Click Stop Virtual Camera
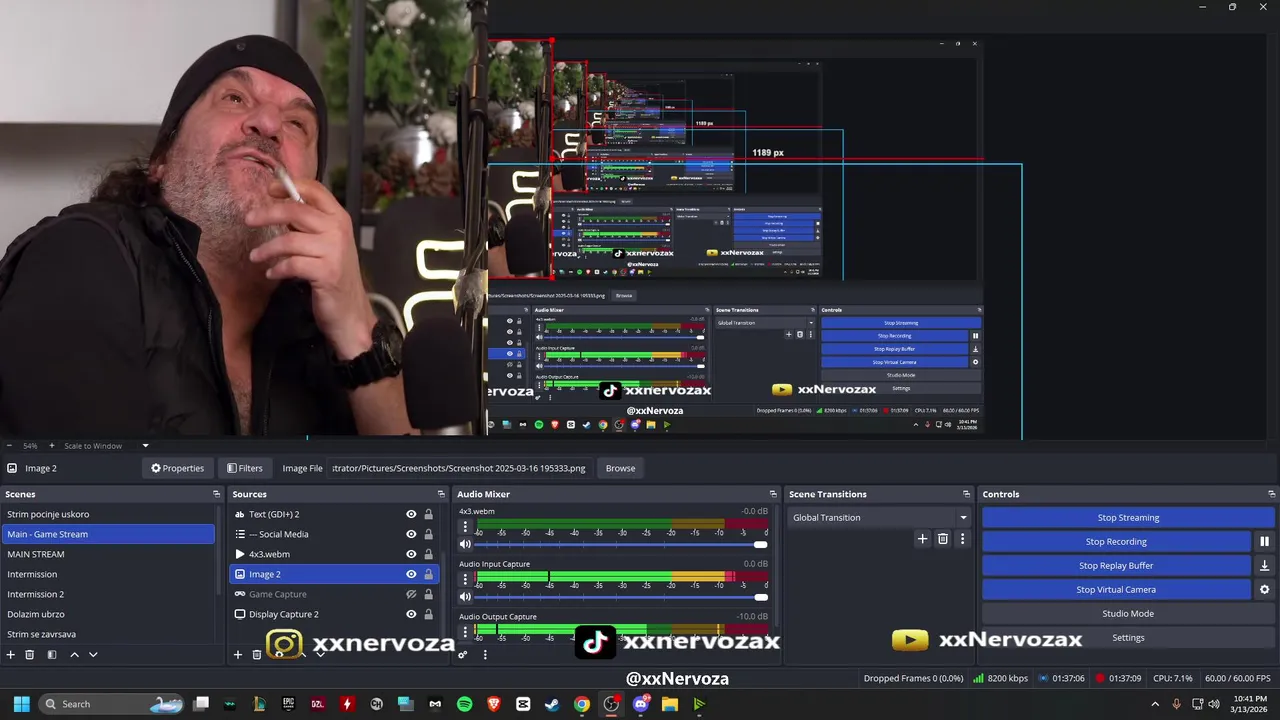This screenshot has width=1280, height=720. tap(1116, 589)
